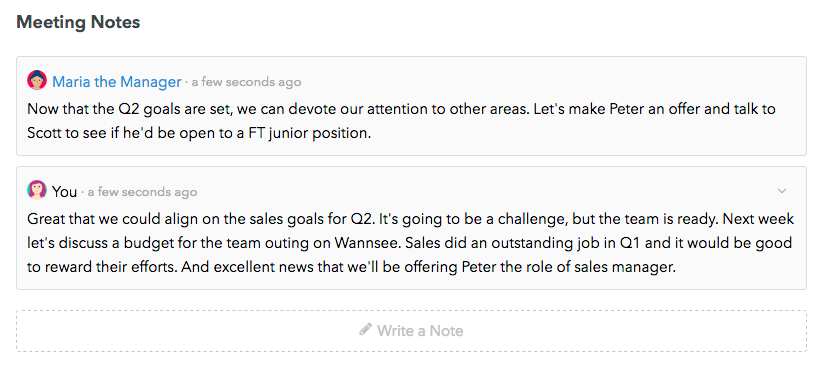Click "Peter" in Maria's note text

click(626, 109)
